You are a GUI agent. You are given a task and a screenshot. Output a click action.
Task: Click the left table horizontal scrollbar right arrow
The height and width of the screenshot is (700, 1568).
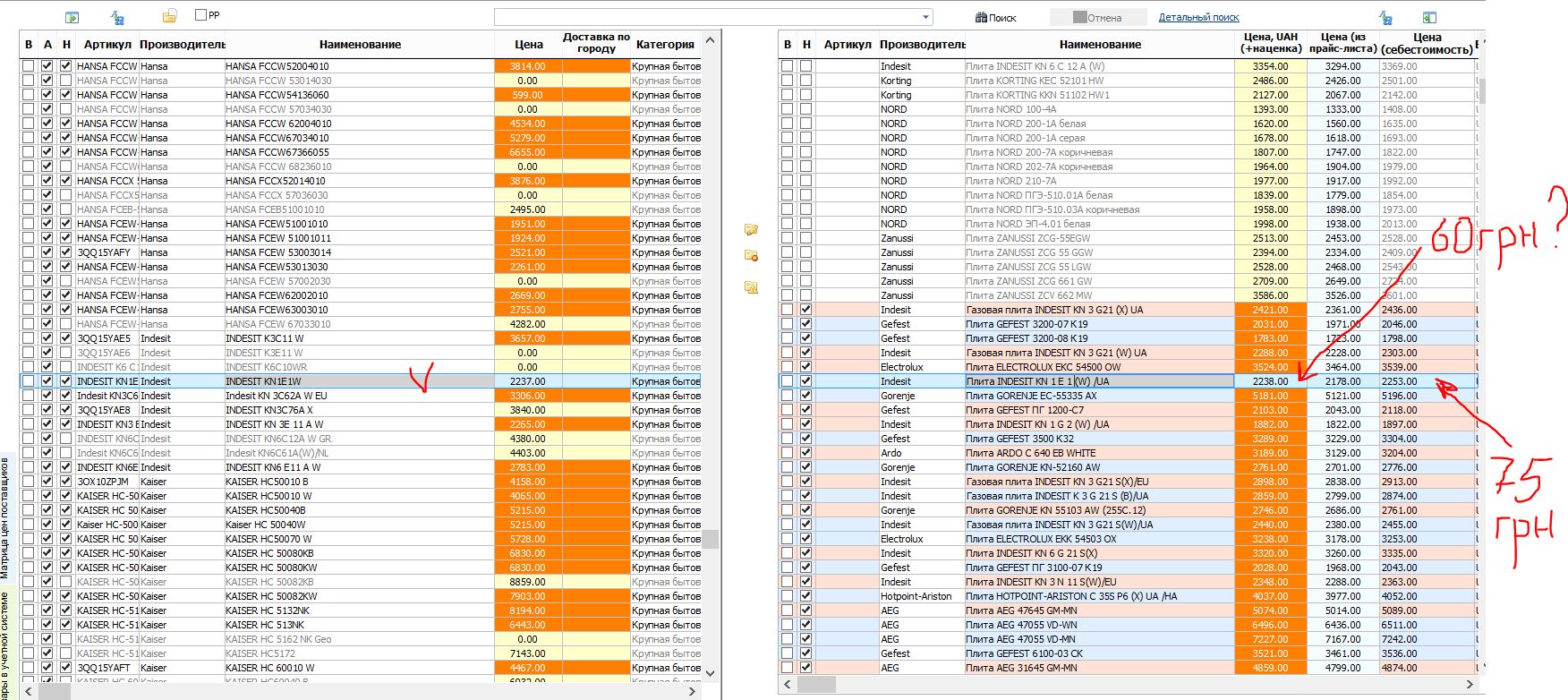[691, 691]
